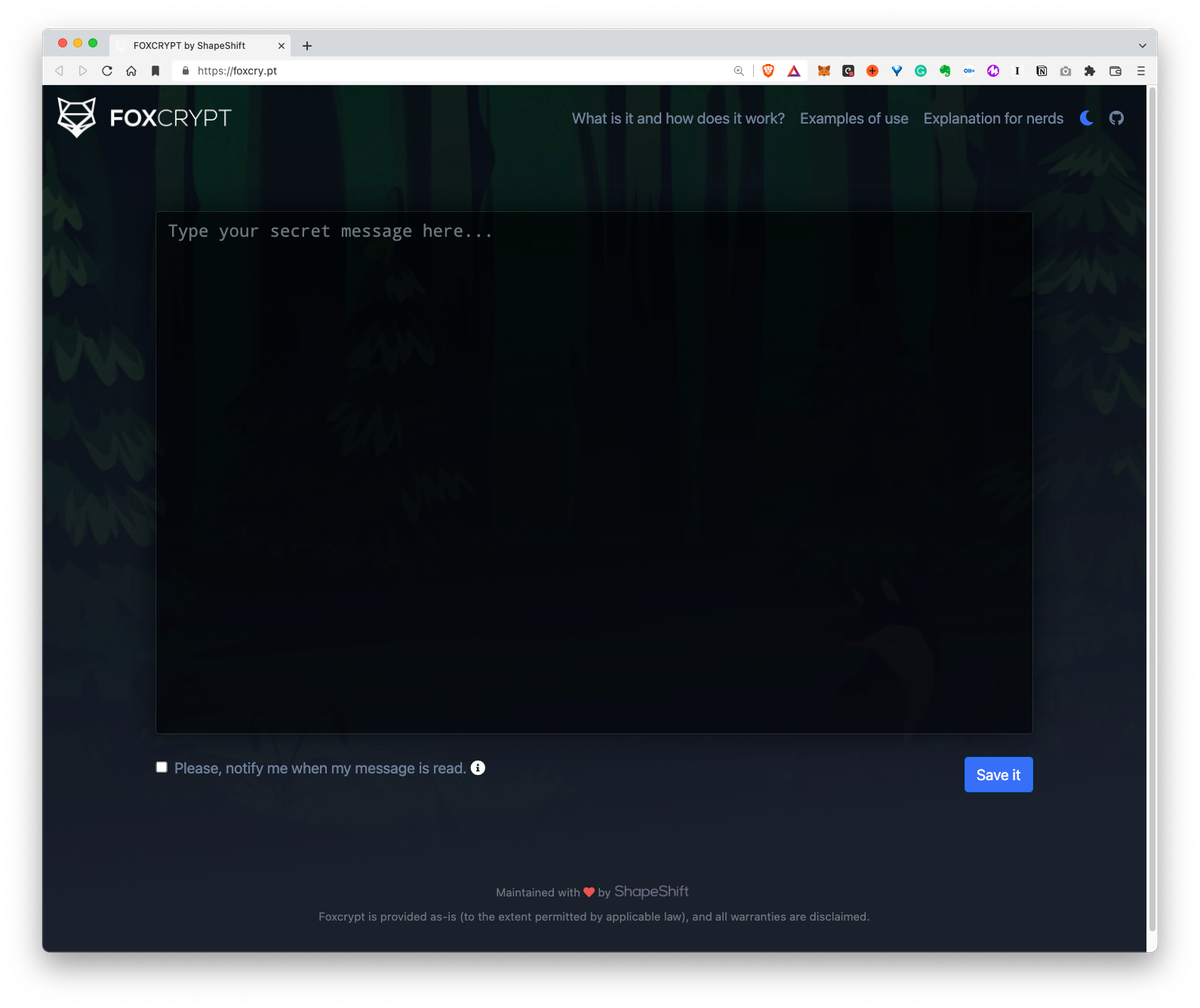Image resolution: width=1200 pixels, height=1008 pixels.
Task: Open the Notion extension icon
Action: click(x=1041, y=70)
